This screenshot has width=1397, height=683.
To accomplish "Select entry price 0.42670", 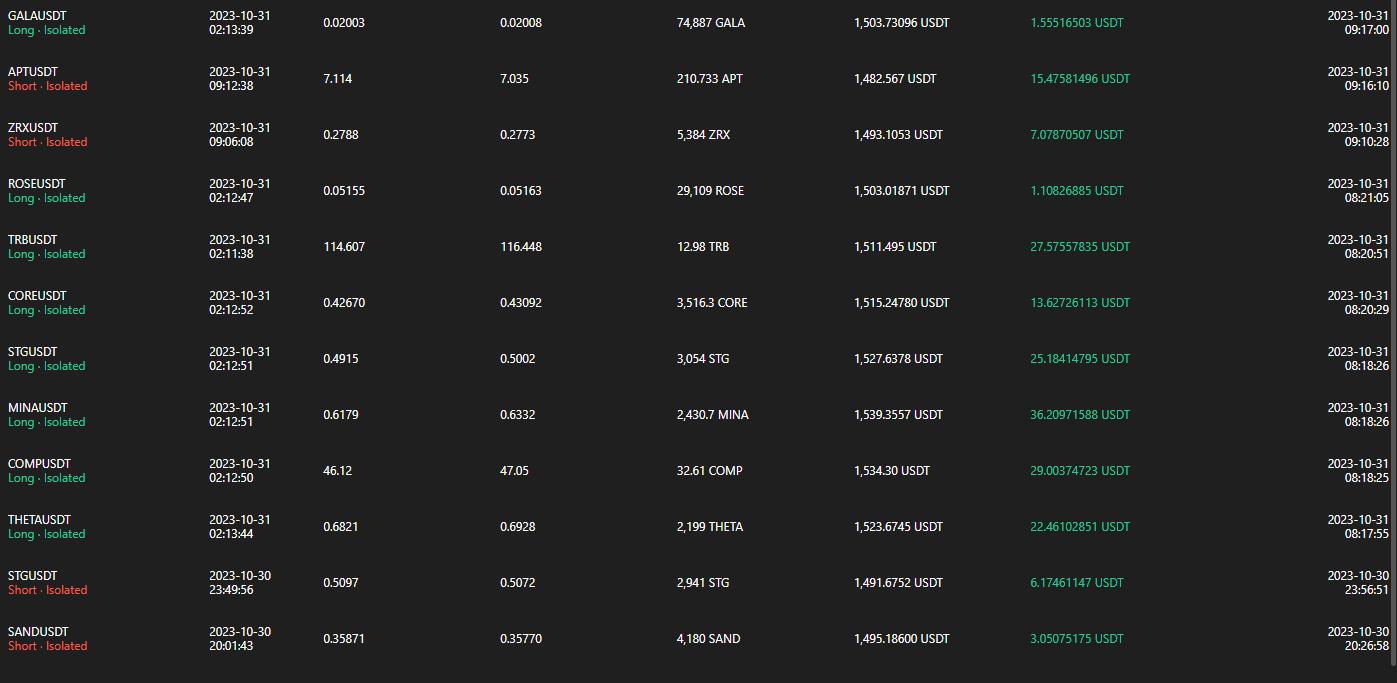I will [x=344, y=302].
